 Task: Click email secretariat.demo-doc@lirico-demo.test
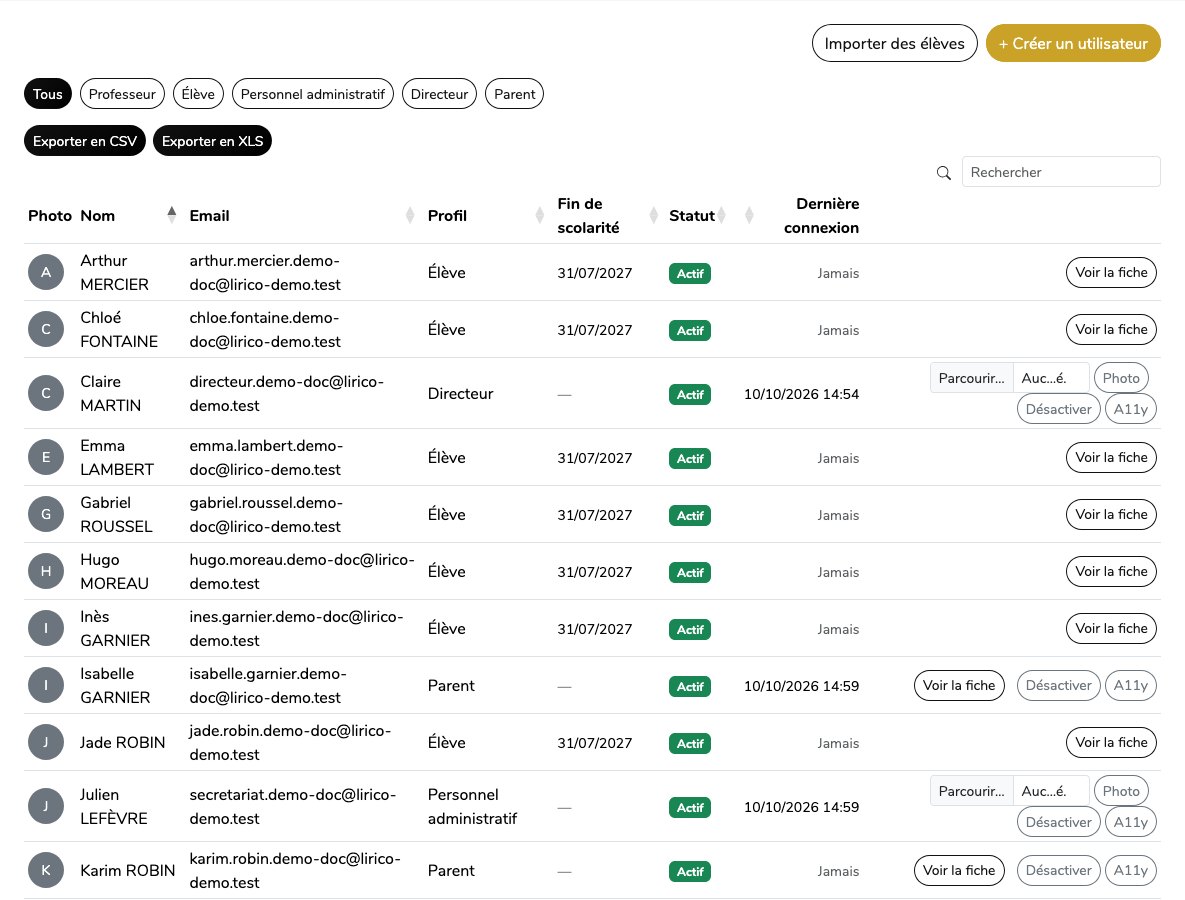[x=292, y=806]
